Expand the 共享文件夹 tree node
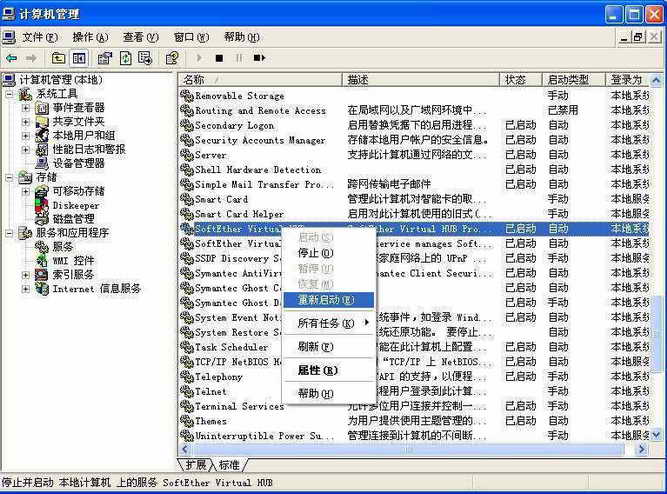This screenshot has width=667, height=494. (26, 121)
